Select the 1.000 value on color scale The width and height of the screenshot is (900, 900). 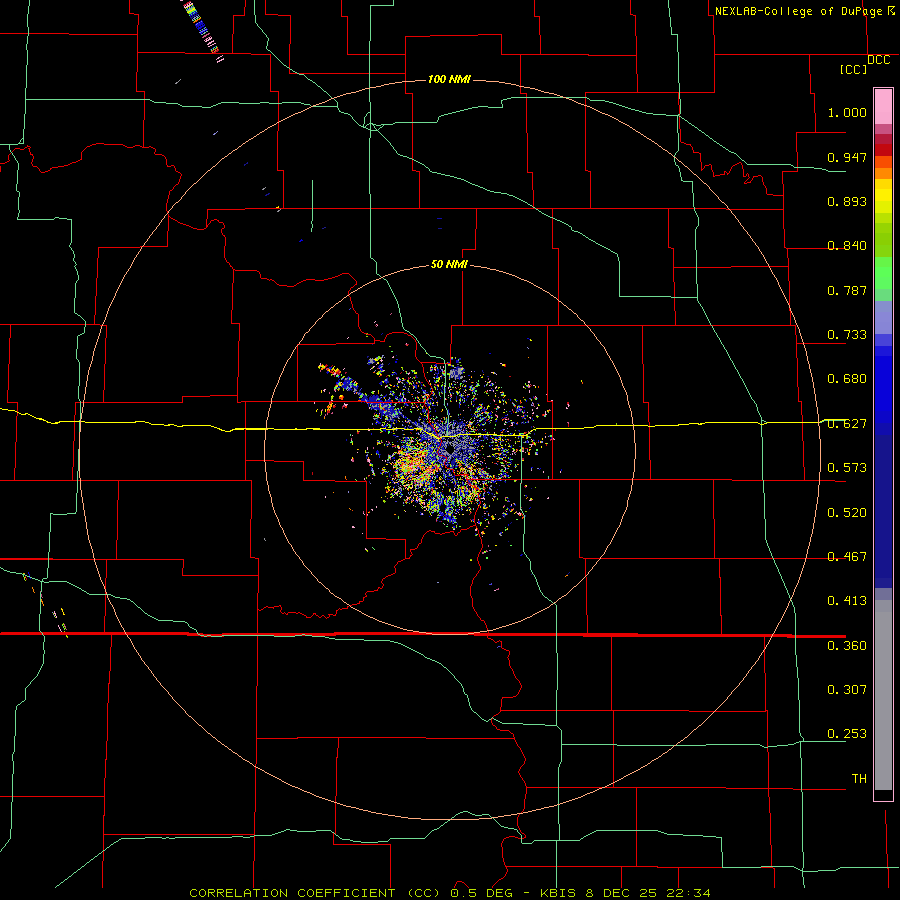click(847, 112)
